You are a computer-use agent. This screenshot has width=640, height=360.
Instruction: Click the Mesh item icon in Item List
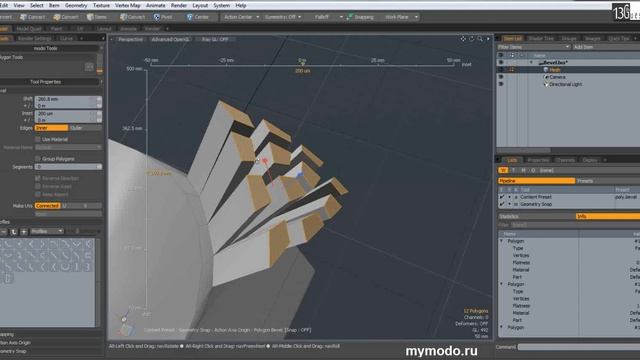(x=546, y=70)
